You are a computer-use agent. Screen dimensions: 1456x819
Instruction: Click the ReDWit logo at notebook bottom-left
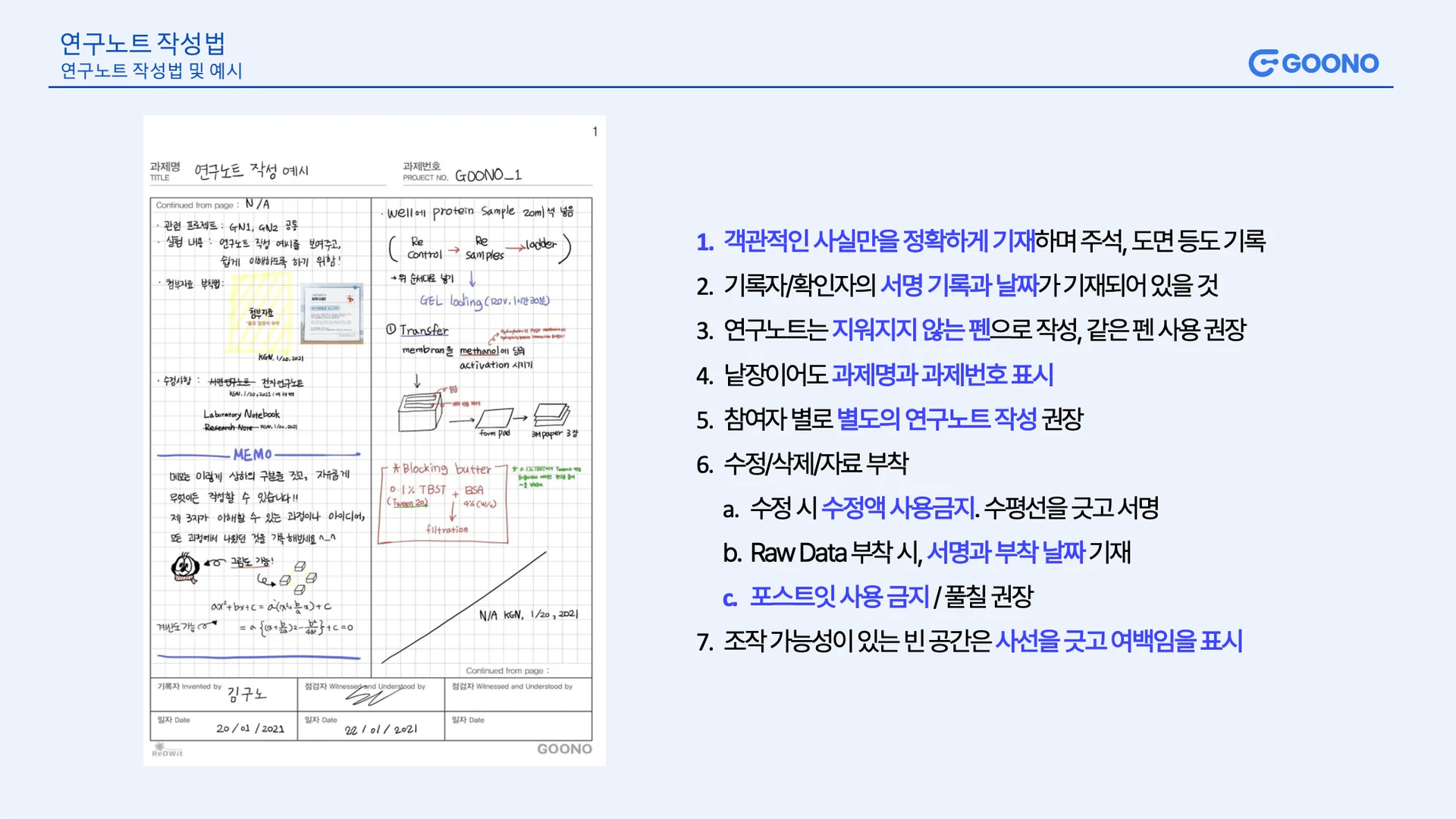167,750
